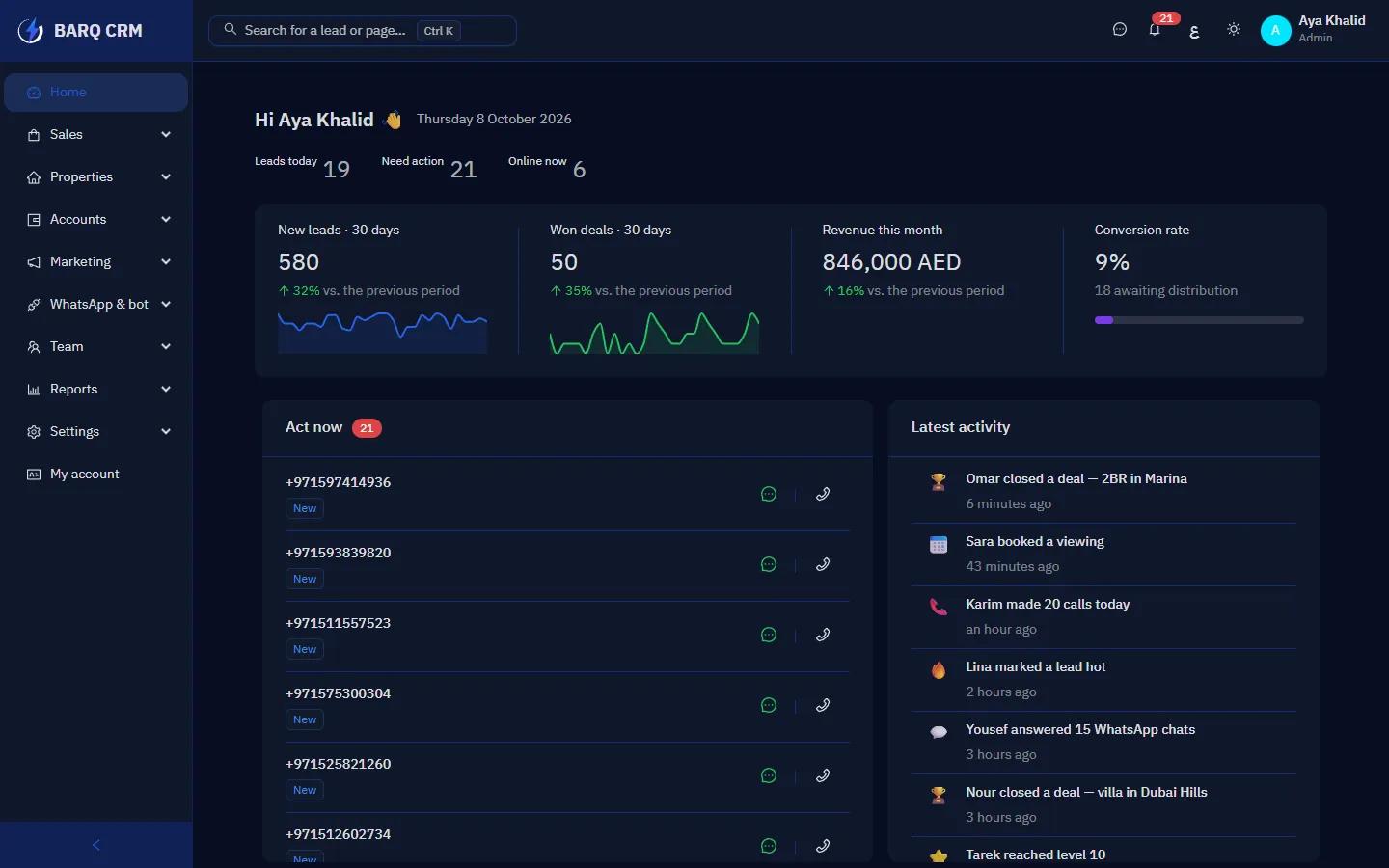The width and height of the screenshot is (1389, 868).
Task: Message +971593839820 via WhatsApp icon
Action: click(x=769, y=564)
